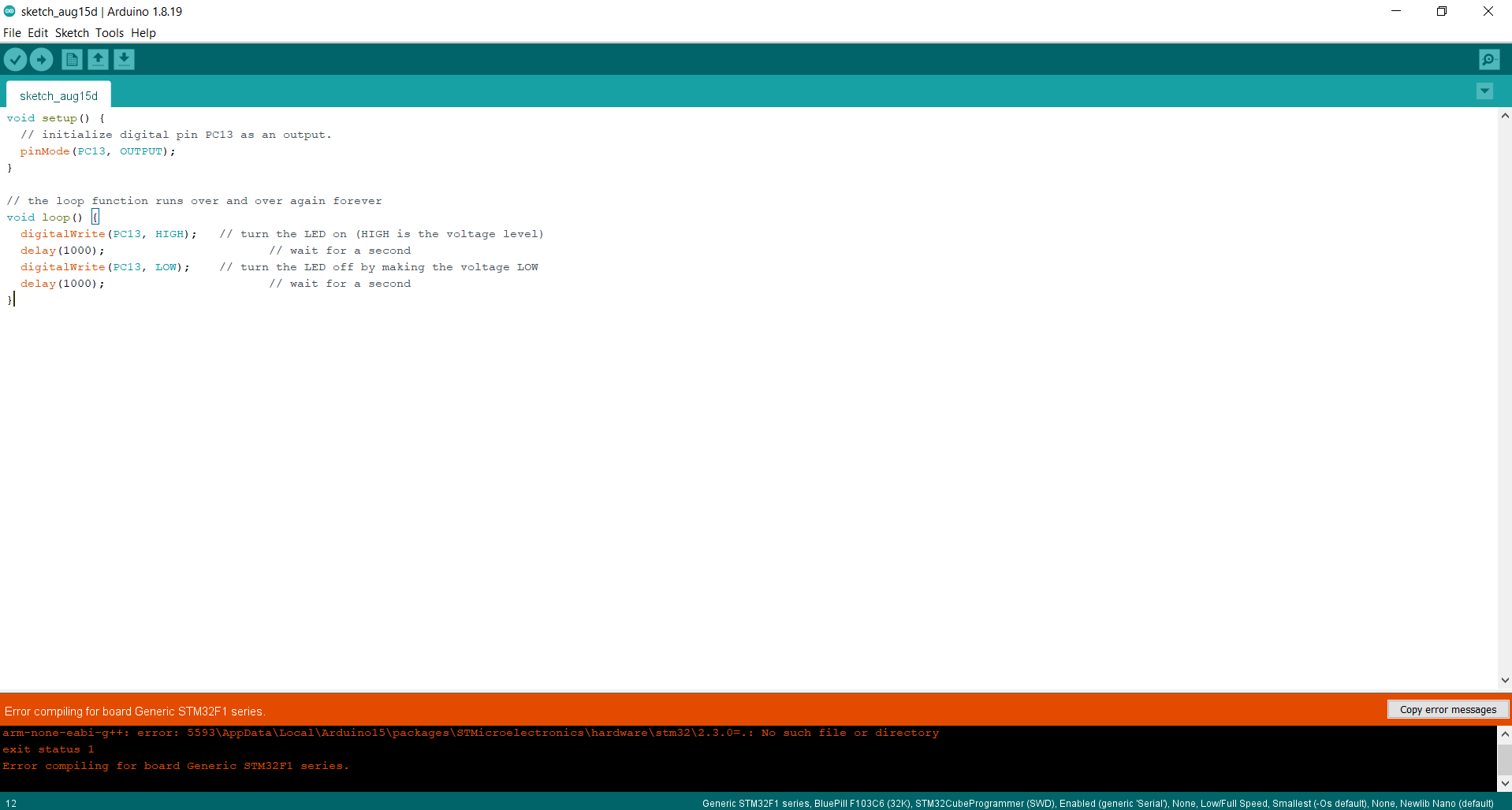Image resolution: width=1512 pixels, height=810 pixels.
Task: Click the first 'delay(1000);' line
Action: pyautogui.click(x=62, y=251)
